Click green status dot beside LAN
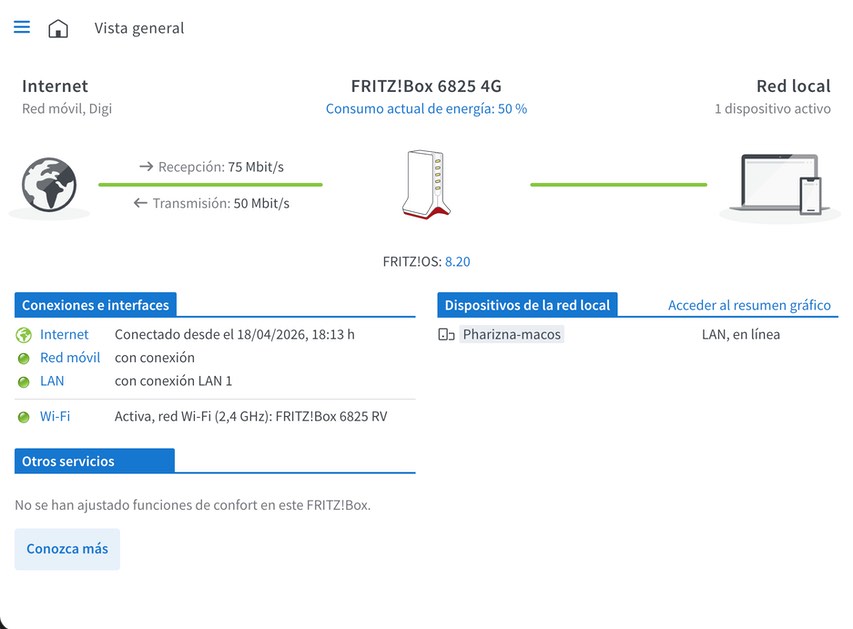The image size is (853, 629). coord(23,382)
